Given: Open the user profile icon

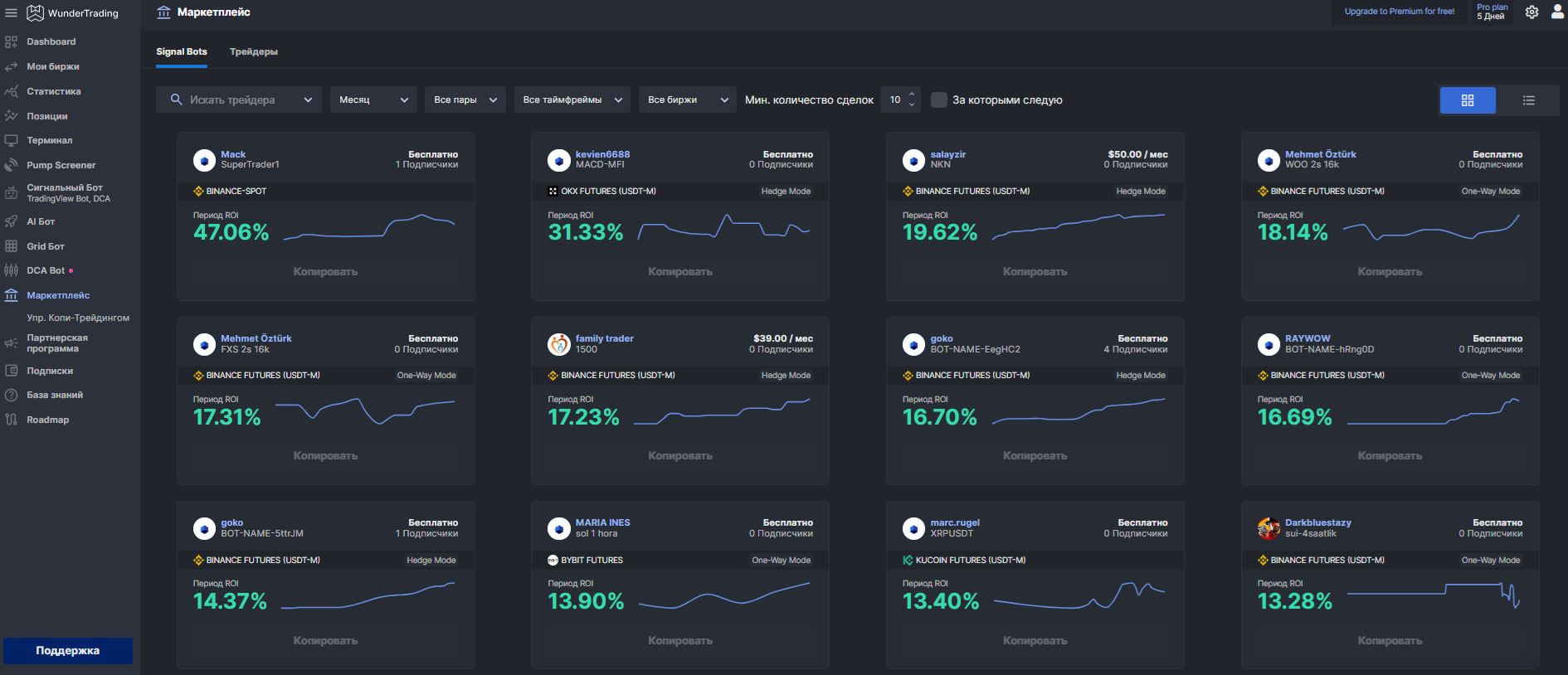Looking at the screenshot, I should (1557, 12).
